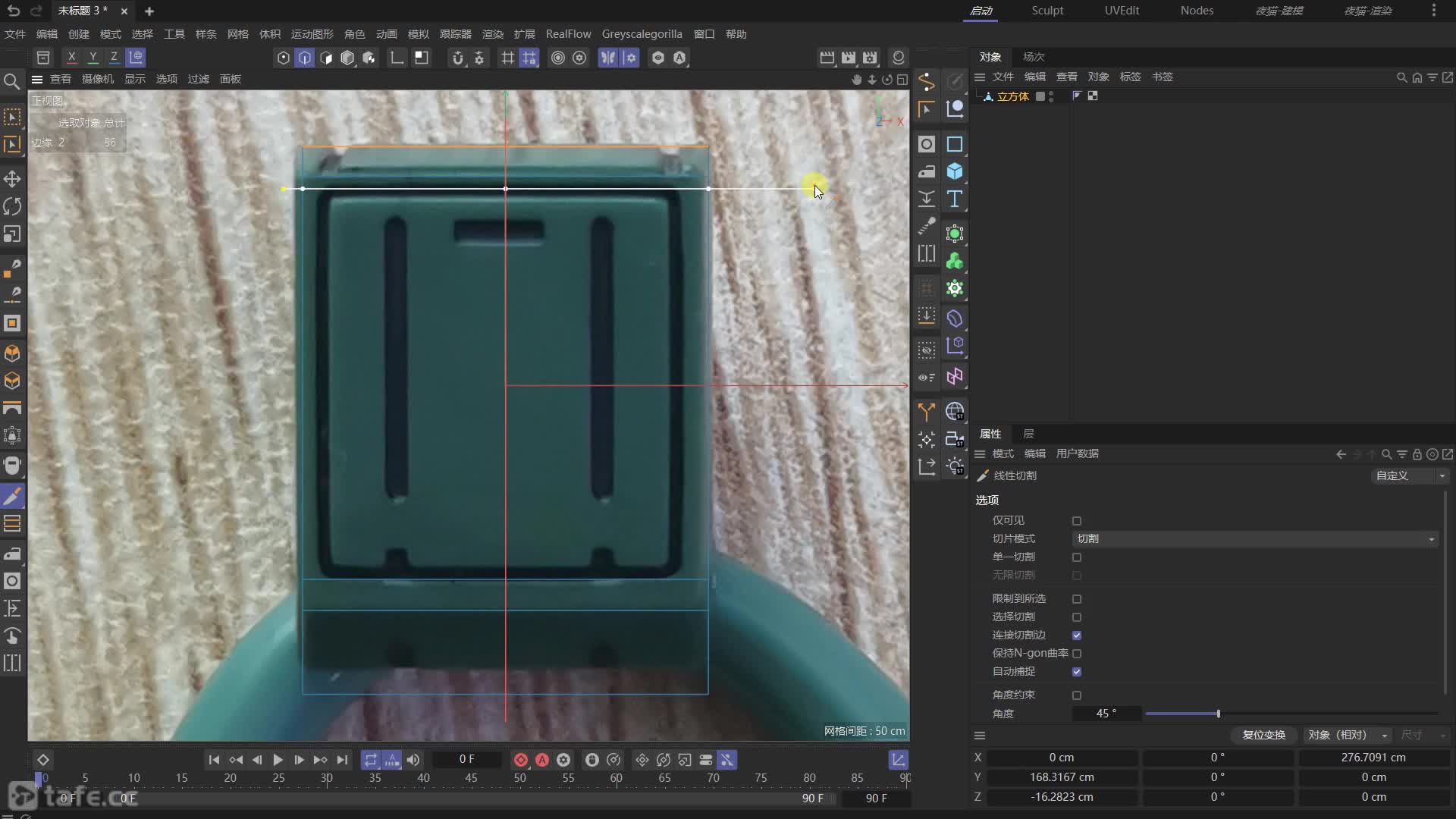This screenshot has height=819, width=1456.
Task: Switch to the Sculpt layout tab
Action: (1047, 11)
